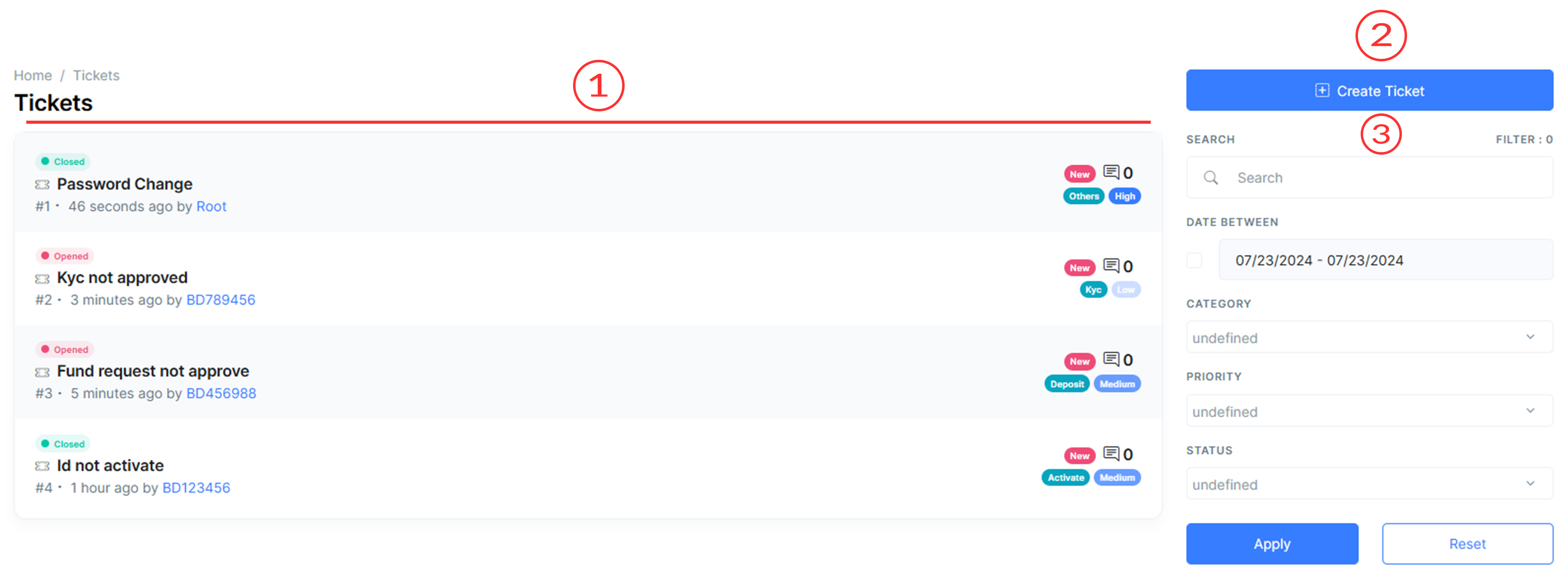
Task: Open user BD789456 profile link
Action: tap(220, 300)
